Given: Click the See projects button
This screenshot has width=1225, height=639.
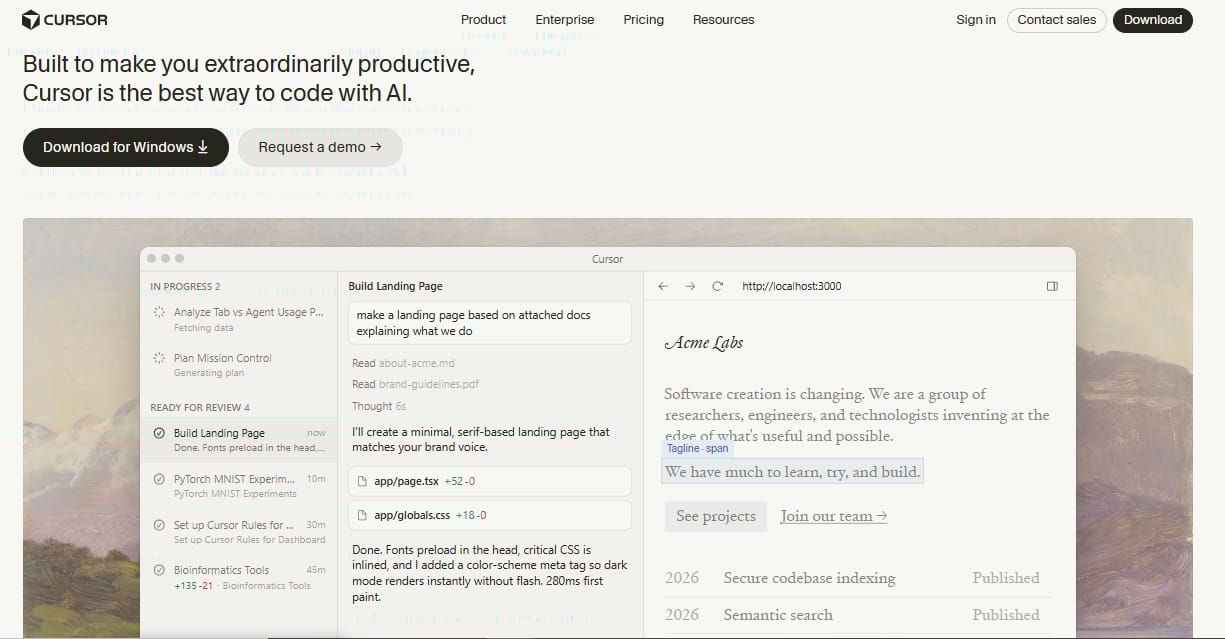Looking at the screenshot, I should click(716, 516).
